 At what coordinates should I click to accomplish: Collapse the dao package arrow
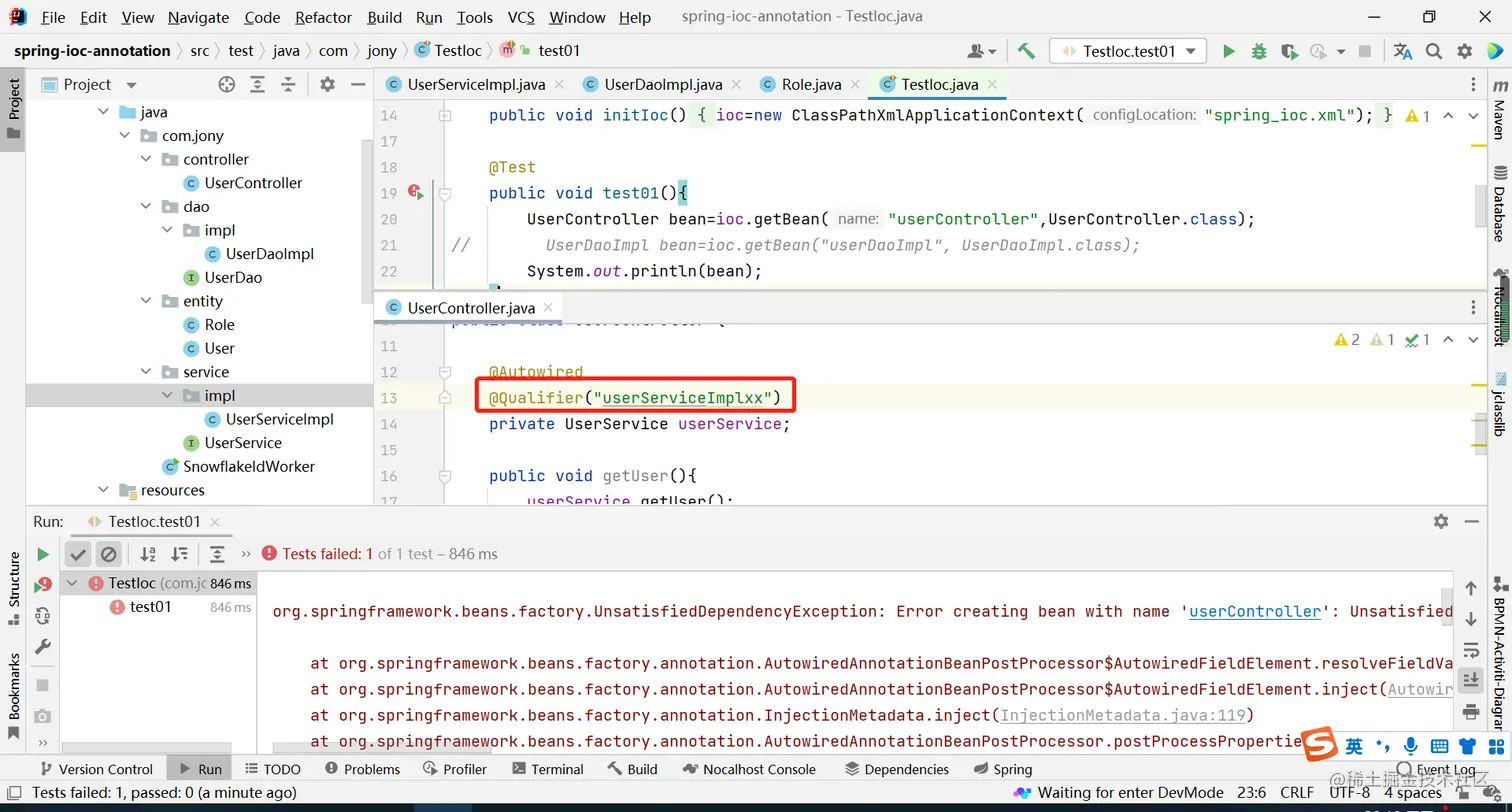tap(146, 207)
